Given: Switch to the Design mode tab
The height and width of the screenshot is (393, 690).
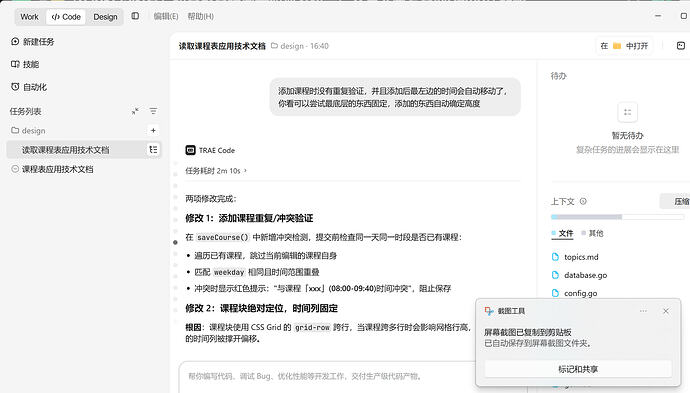Looking at the screenshot, I should coord(105,17).
